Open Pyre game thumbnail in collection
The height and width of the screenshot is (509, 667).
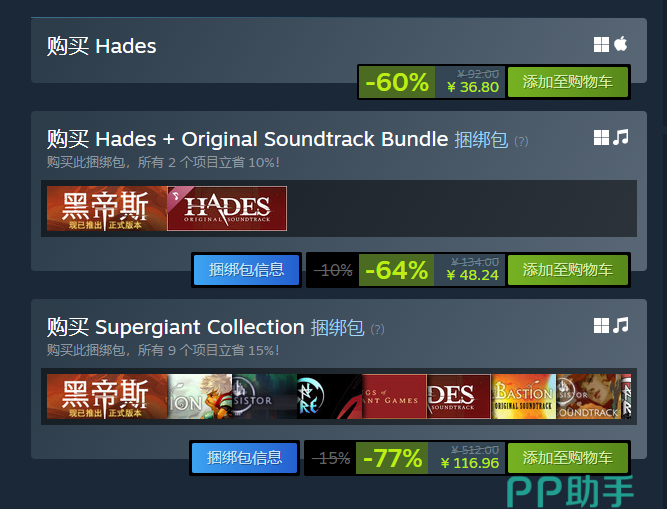[329, 396]
